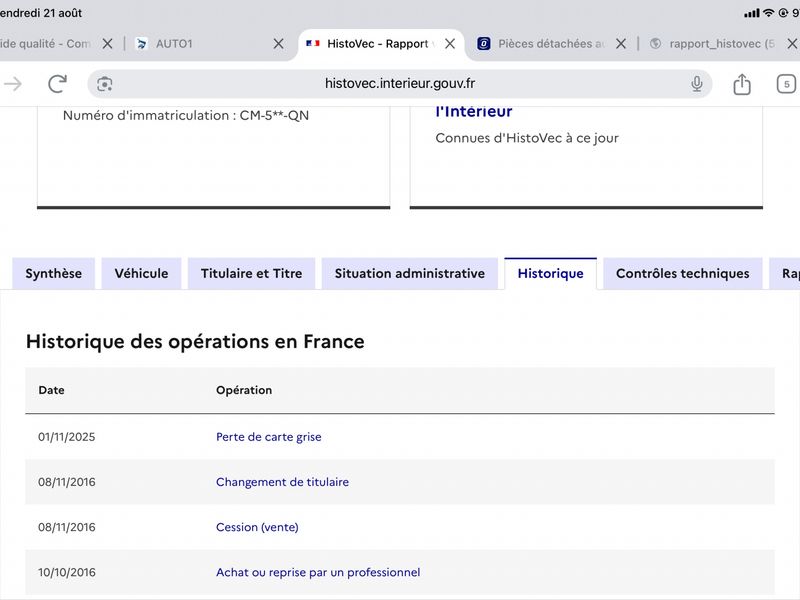The image size is (800, 600).
Task: Close the Pièces détachées tab
Action: (x=620, y=44)
